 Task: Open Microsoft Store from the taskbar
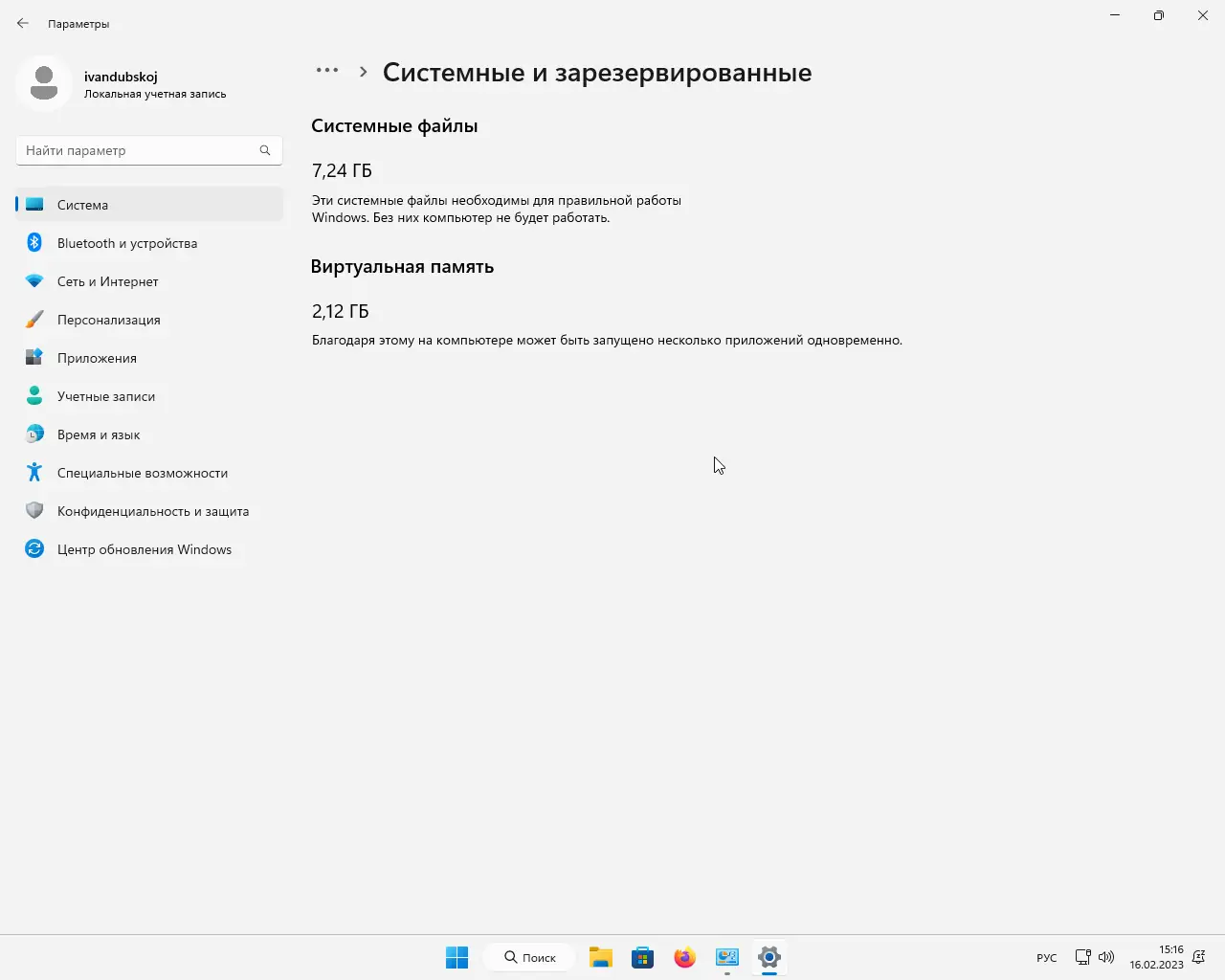coord(642,957)
